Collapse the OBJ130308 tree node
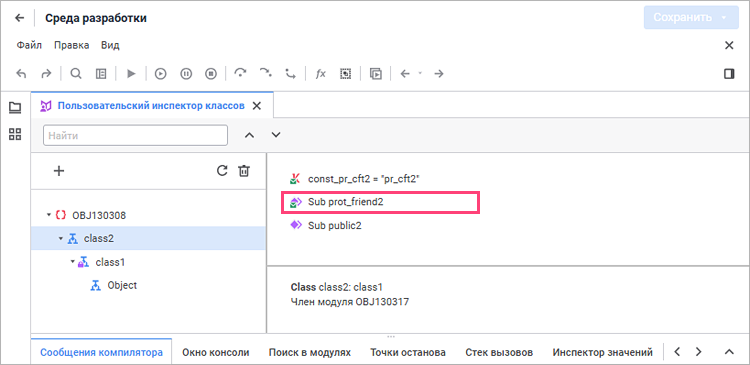750x365 pixels. (49, 215)
